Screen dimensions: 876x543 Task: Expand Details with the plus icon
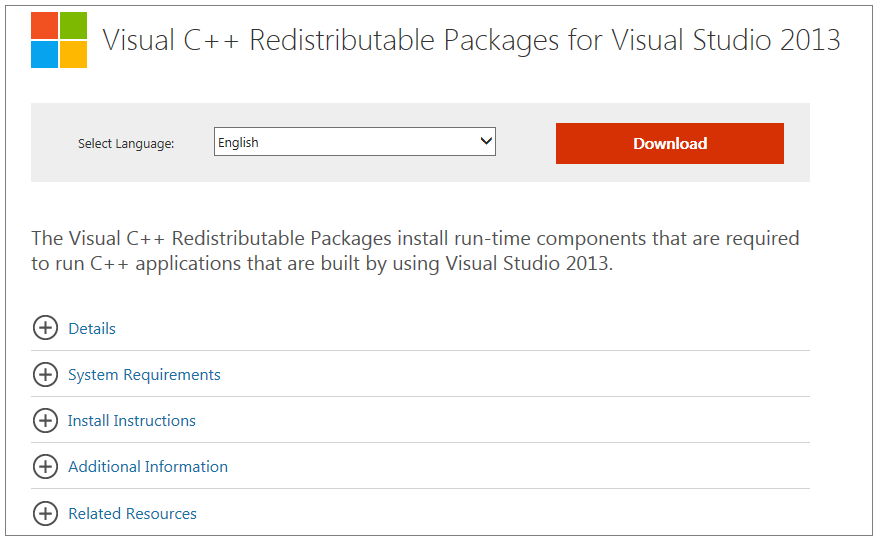click(45, 328)
